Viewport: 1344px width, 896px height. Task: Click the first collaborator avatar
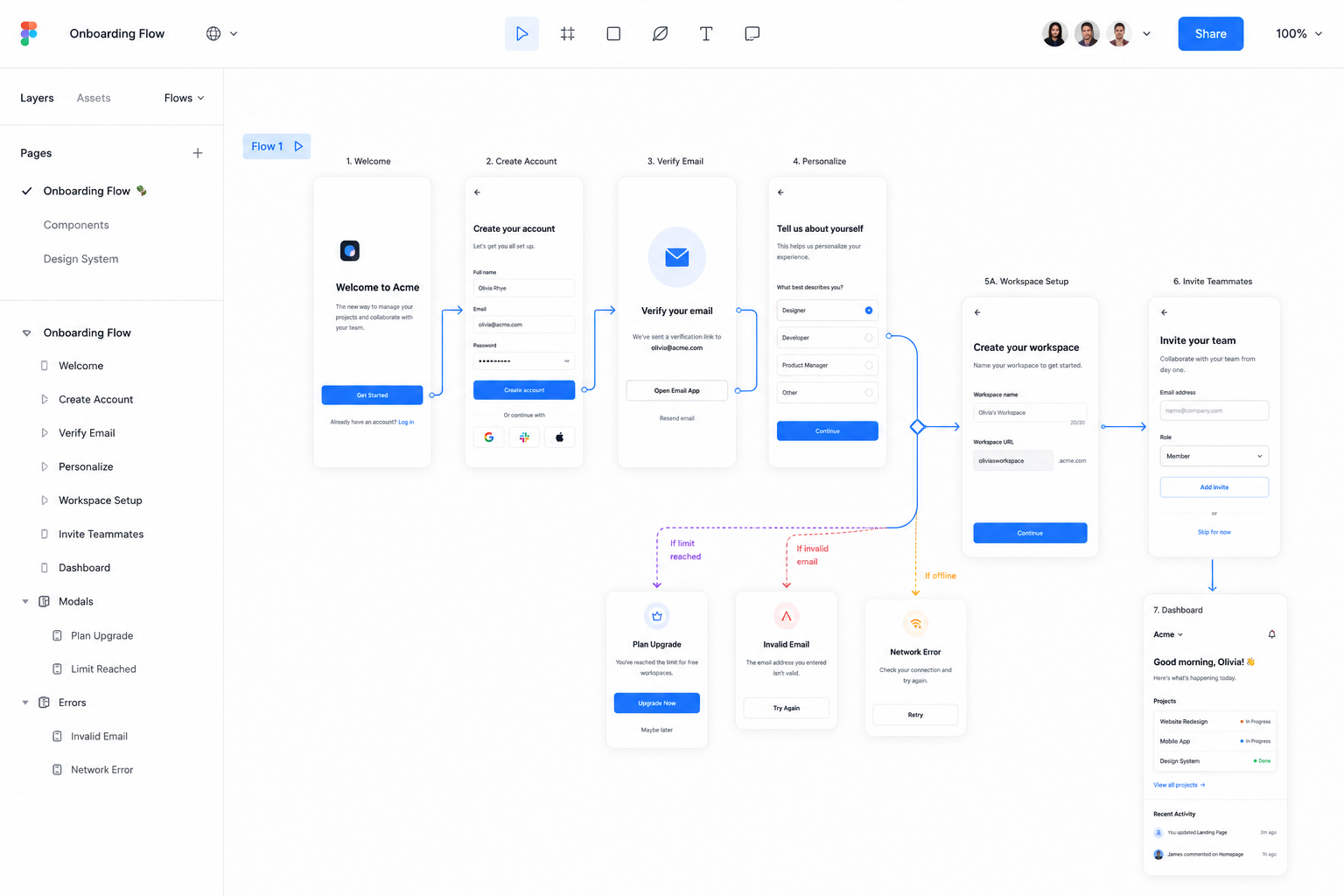[1055, 33]
